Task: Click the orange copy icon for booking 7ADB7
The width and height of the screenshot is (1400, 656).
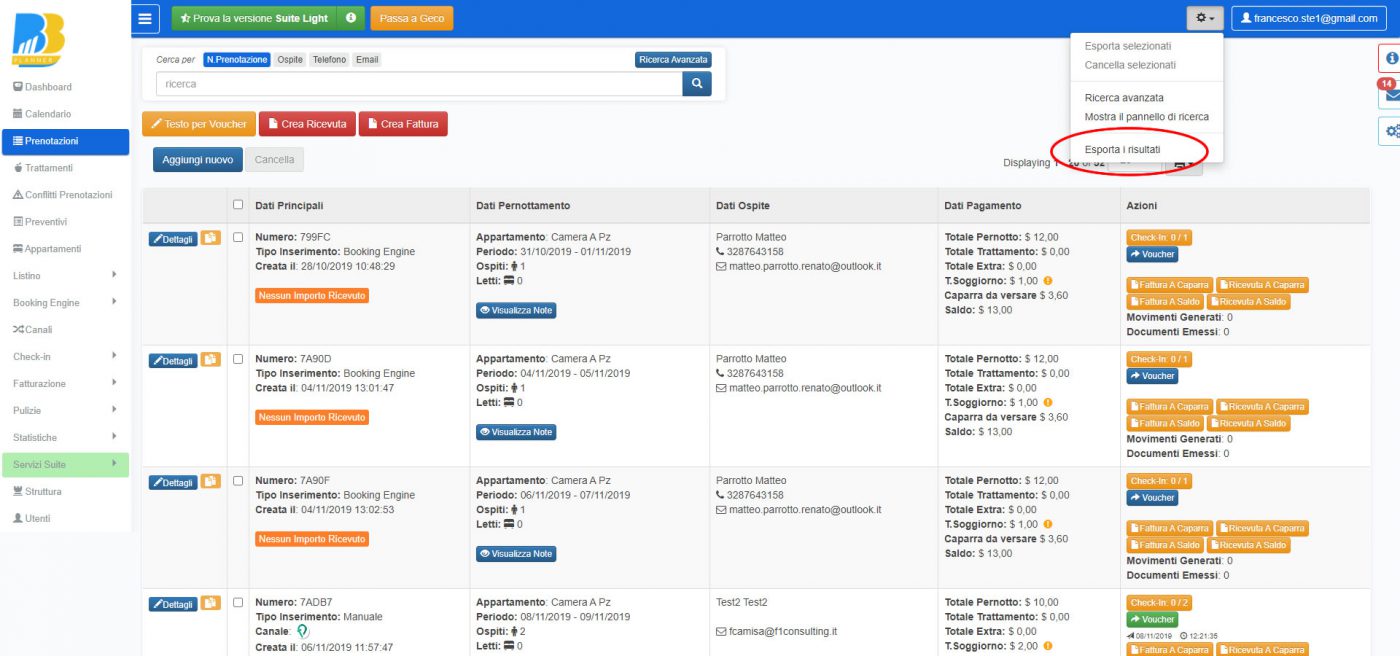Action: click(x=210, y=603)
